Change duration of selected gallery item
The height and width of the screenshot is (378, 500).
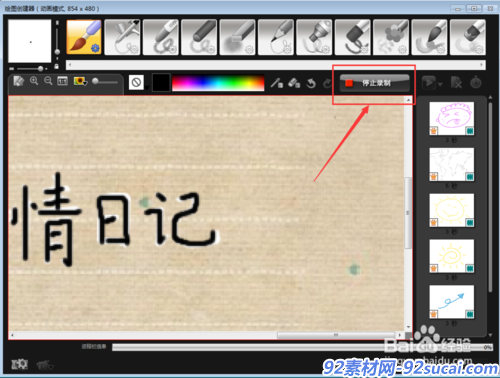476,82
